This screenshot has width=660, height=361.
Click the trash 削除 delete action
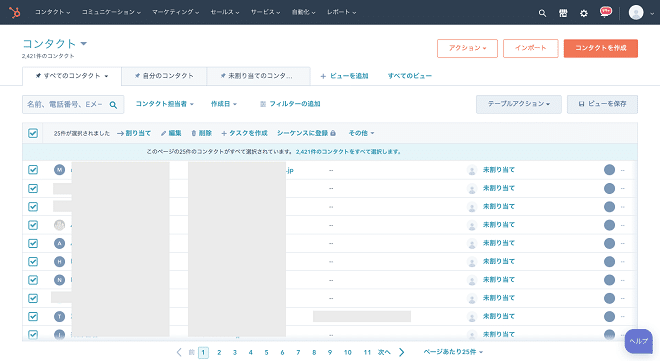coord(201,133)
